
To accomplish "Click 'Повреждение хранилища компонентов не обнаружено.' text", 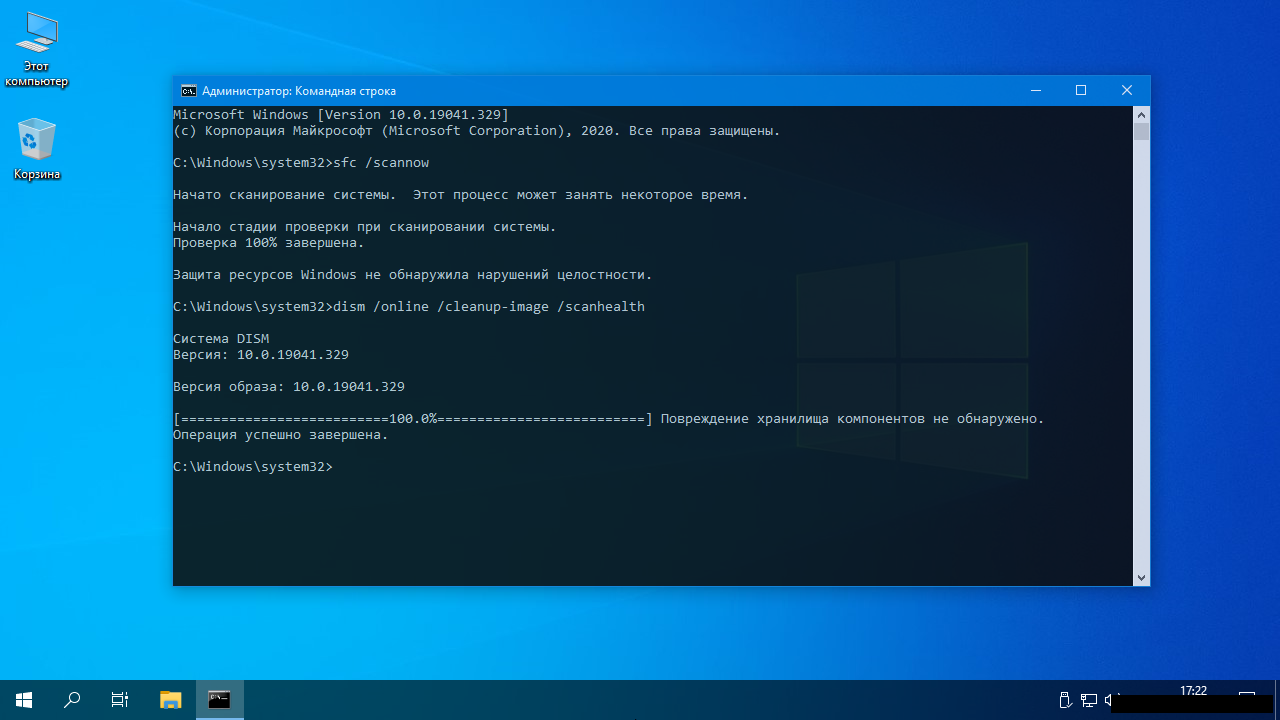I will [x=853, y=418].
